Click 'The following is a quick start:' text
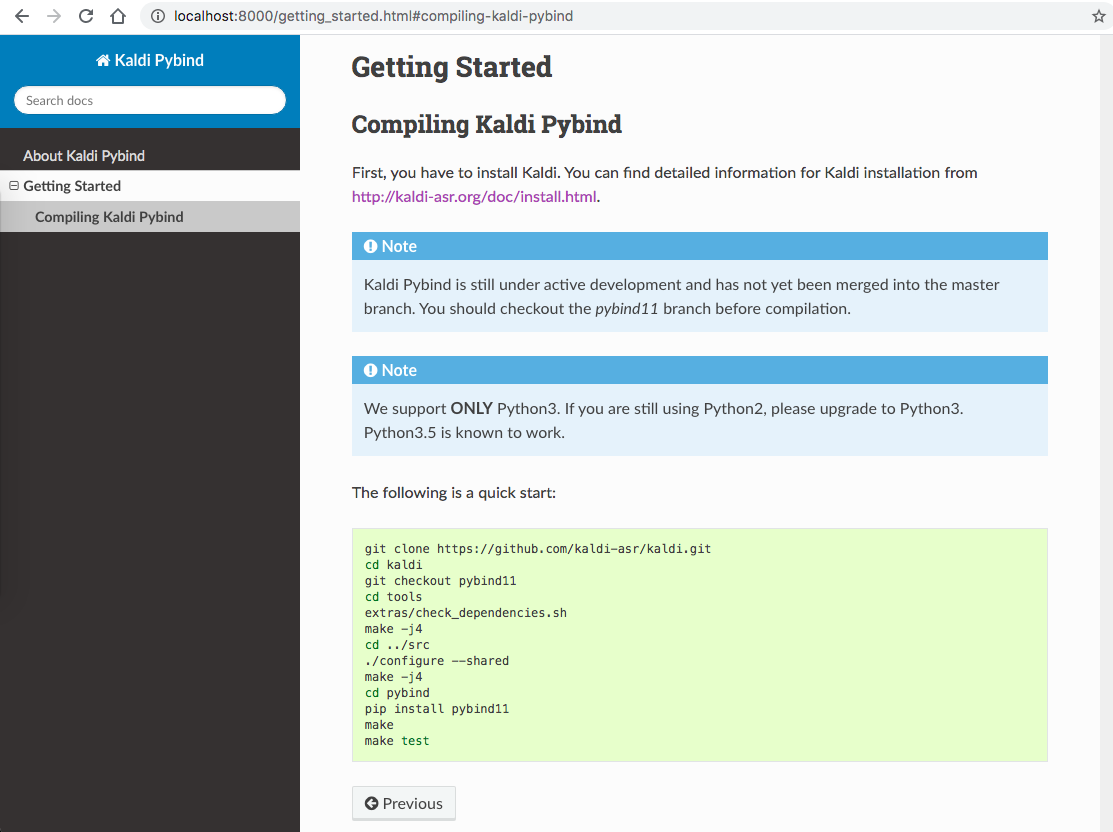1113x832 pixels. [454, 493]
